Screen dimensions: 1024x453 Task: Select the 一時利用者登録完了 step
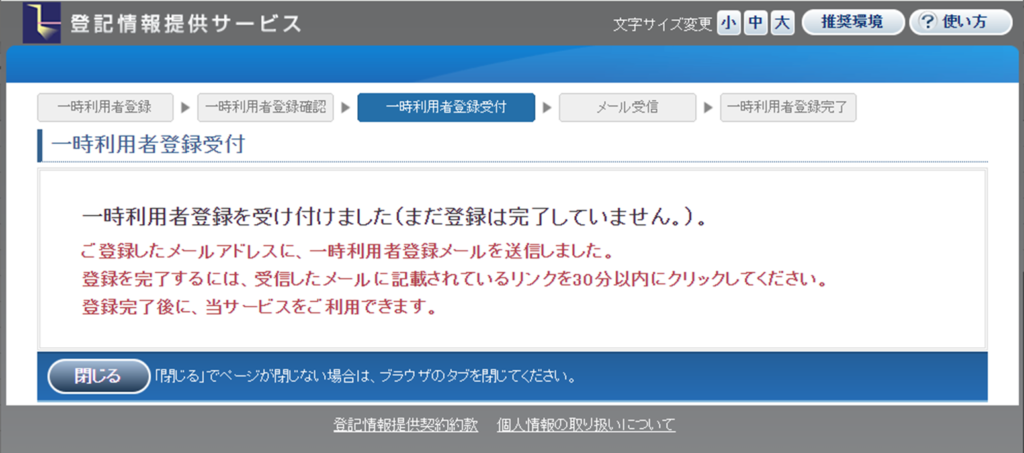(x=788, y=107)
